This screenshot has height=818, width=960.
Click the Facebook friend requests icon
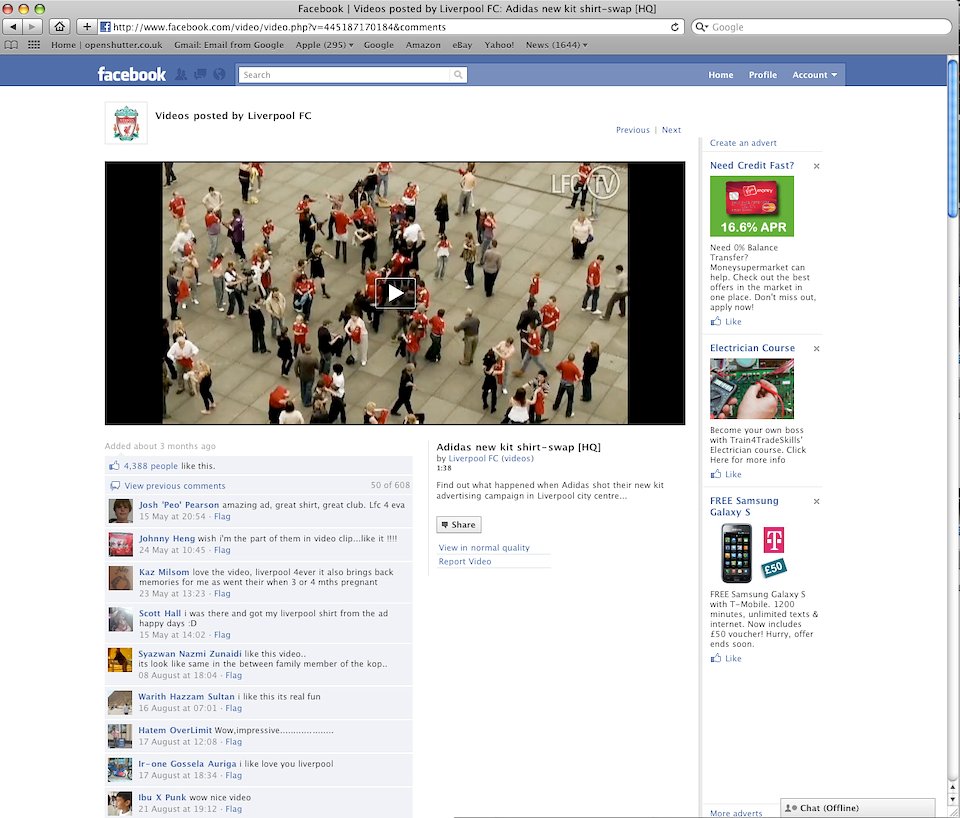(x=181, y=74)
